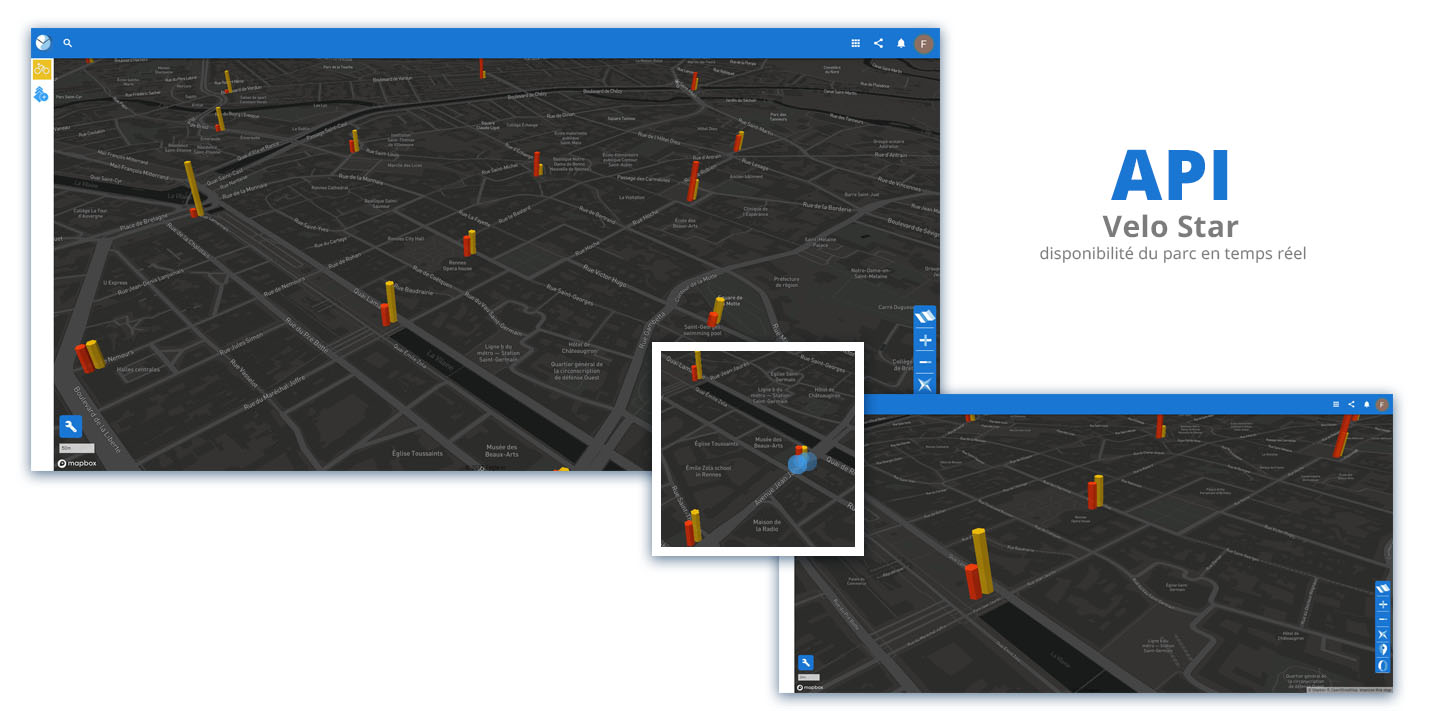Click the tall yellow bar near Place de Bretagne

[x=194, y=187]
